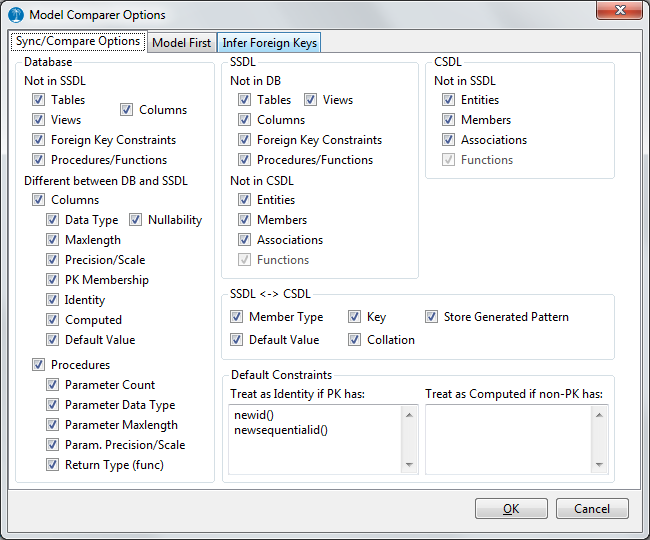This screenshot has width=650, height=540.
Task: Click OK to confirm options
Action: click(511, 508)
